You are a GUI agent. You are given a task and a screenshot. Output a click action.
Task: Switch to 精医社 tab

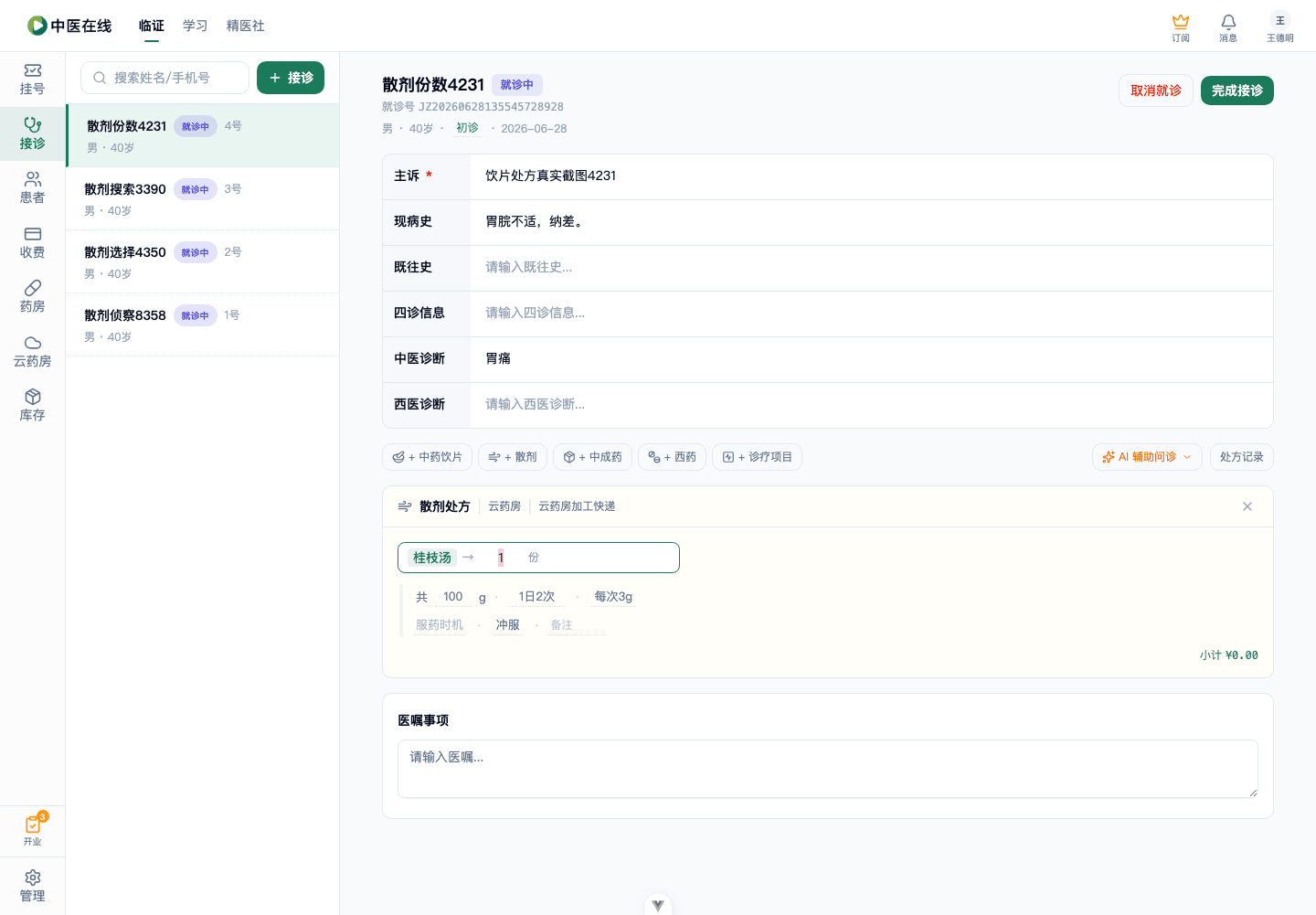246,26
